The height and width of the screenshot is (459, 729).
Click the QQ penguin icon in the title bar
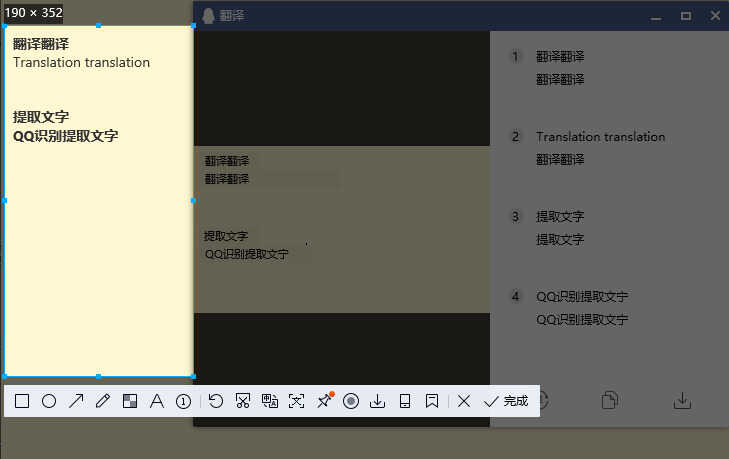click(x=208, y=16)
